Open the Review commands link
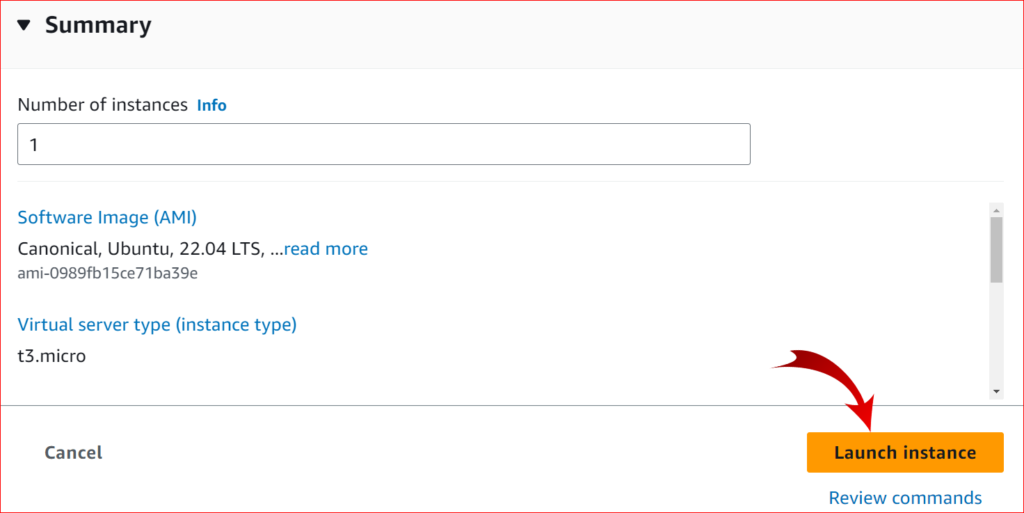Image resolution: width=1024 pixels, height=513 pixels. tap(905, 498)
